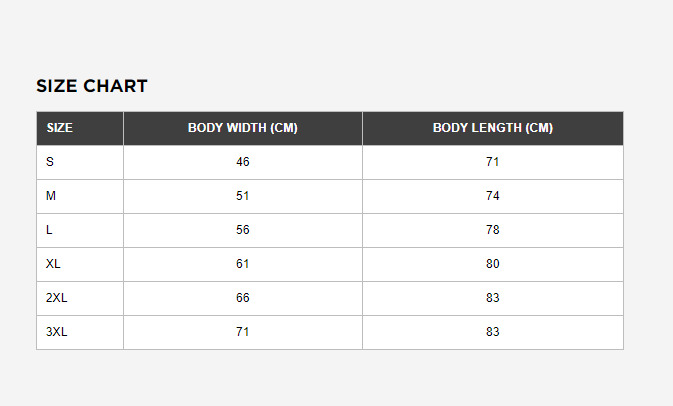Screen dimensions: 673x406
Task: Click body length value 78
Action: (x=493, y=230)
